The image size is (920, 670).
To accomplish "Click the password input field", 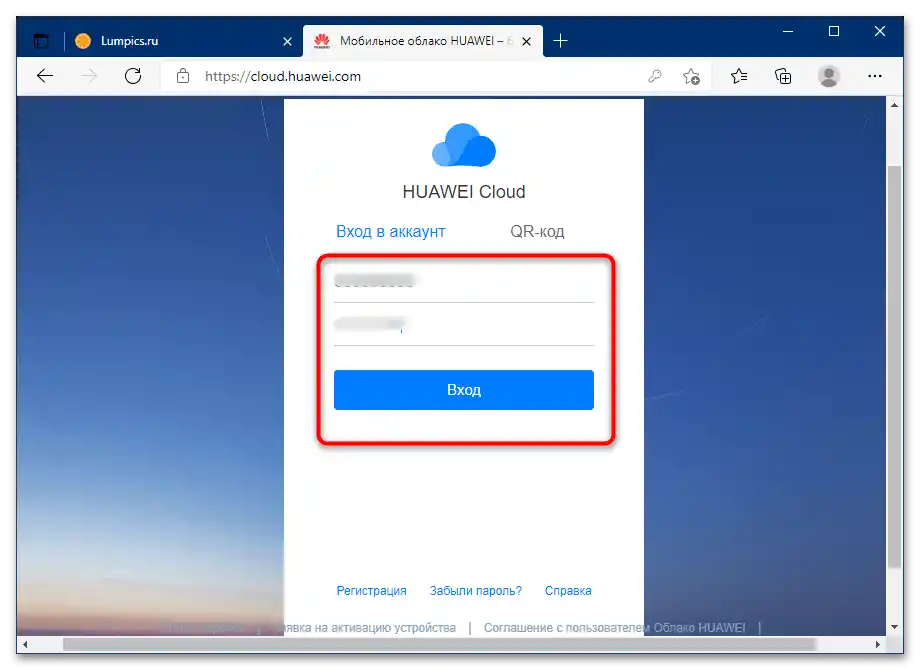I will pos(464,326).
